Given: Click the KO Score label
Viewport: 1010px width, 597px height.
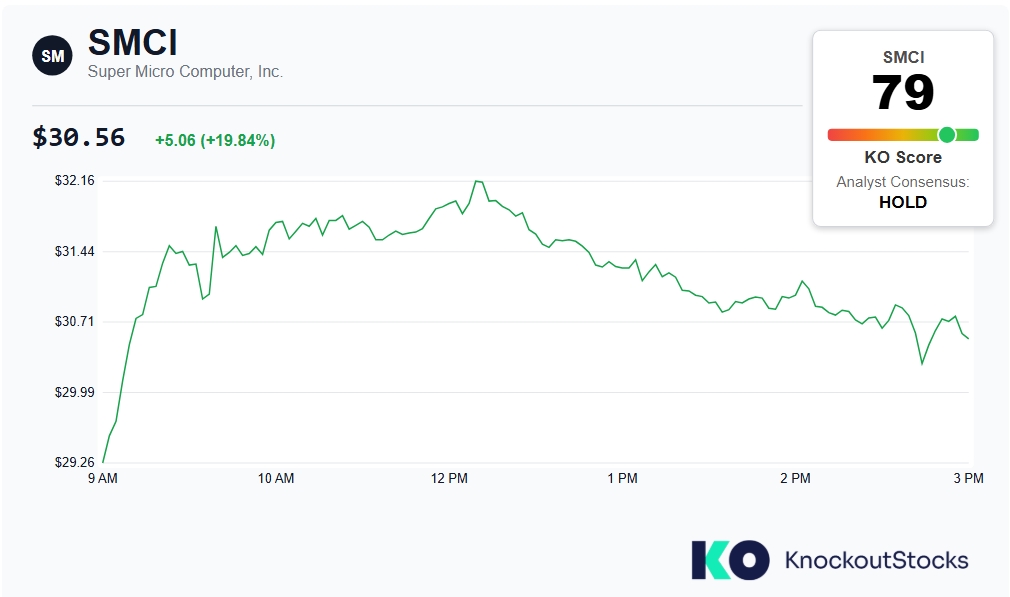Looking at the screenshot, I should point(903,157).
